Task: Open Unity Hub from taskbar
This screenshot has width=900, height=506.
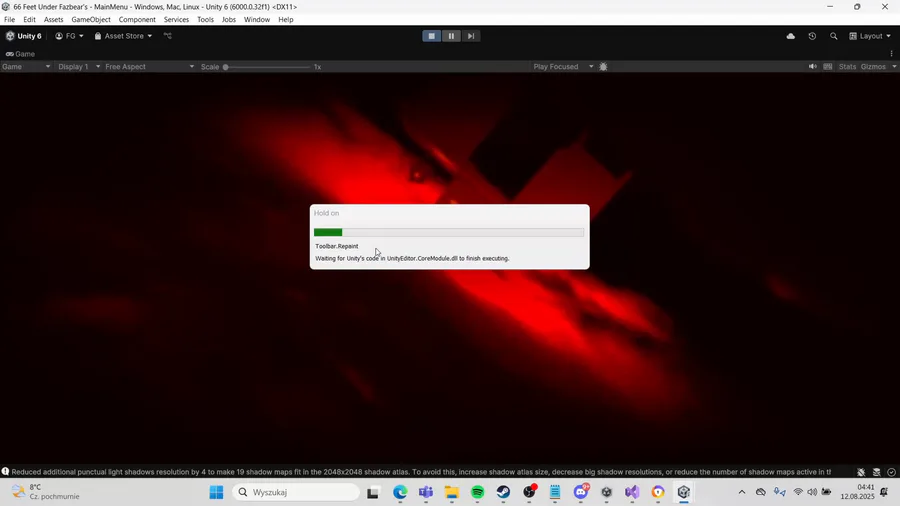Action: coord(607,492)
